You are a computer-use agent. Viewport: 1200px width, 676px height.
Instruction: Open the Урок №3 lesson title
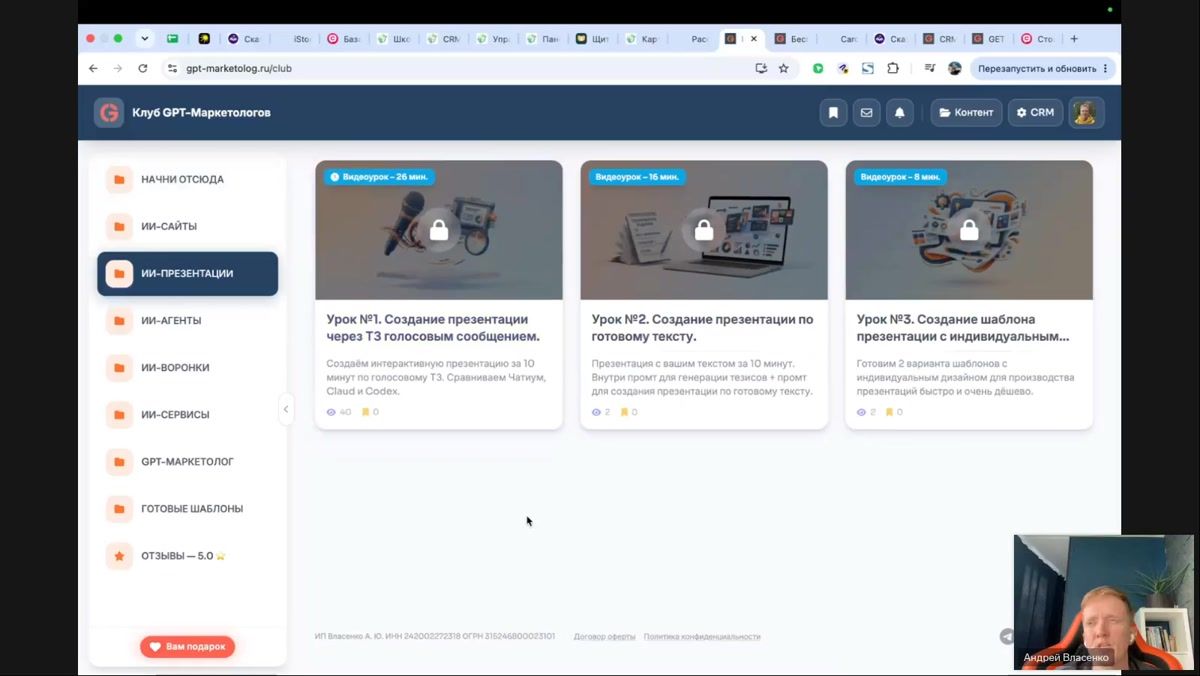coord(963,328)
